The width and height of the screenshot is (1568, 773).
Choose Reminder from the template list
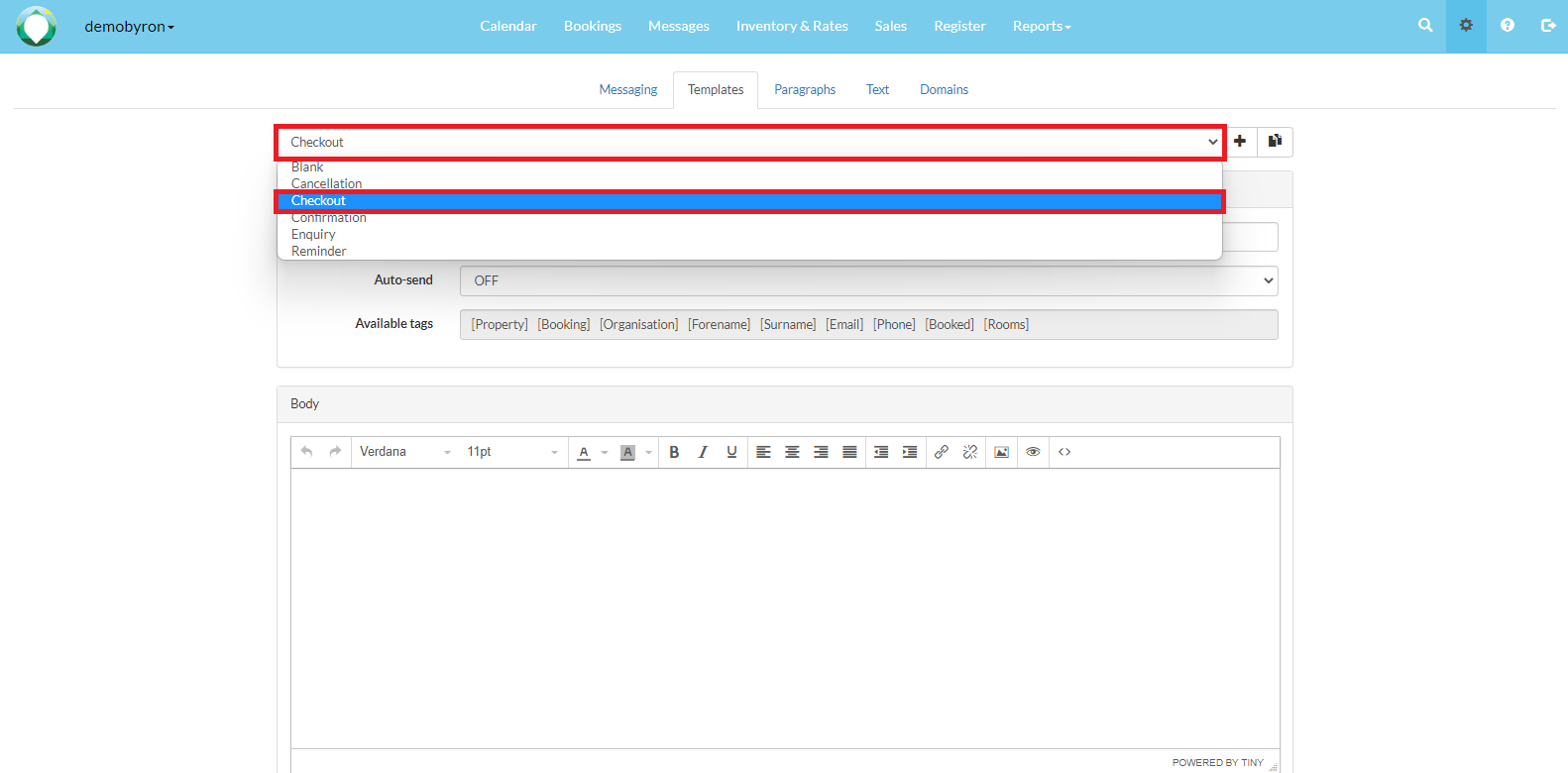tap(749, 251)
